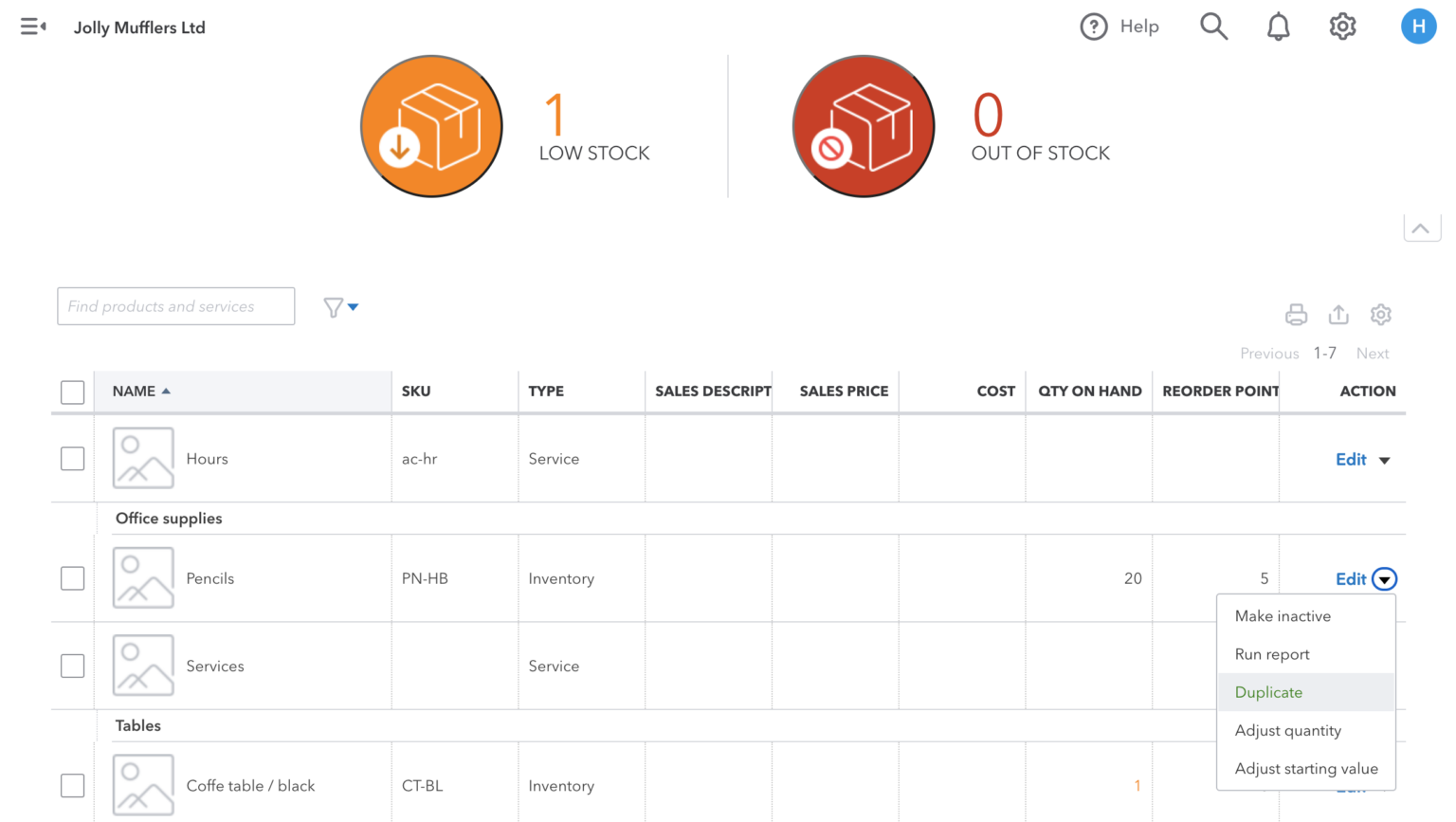Export the product list using the export icon
Image resolution: width=1456 pixels, height=822 pixels.
pyautogui.click(x=1338, y=314)
